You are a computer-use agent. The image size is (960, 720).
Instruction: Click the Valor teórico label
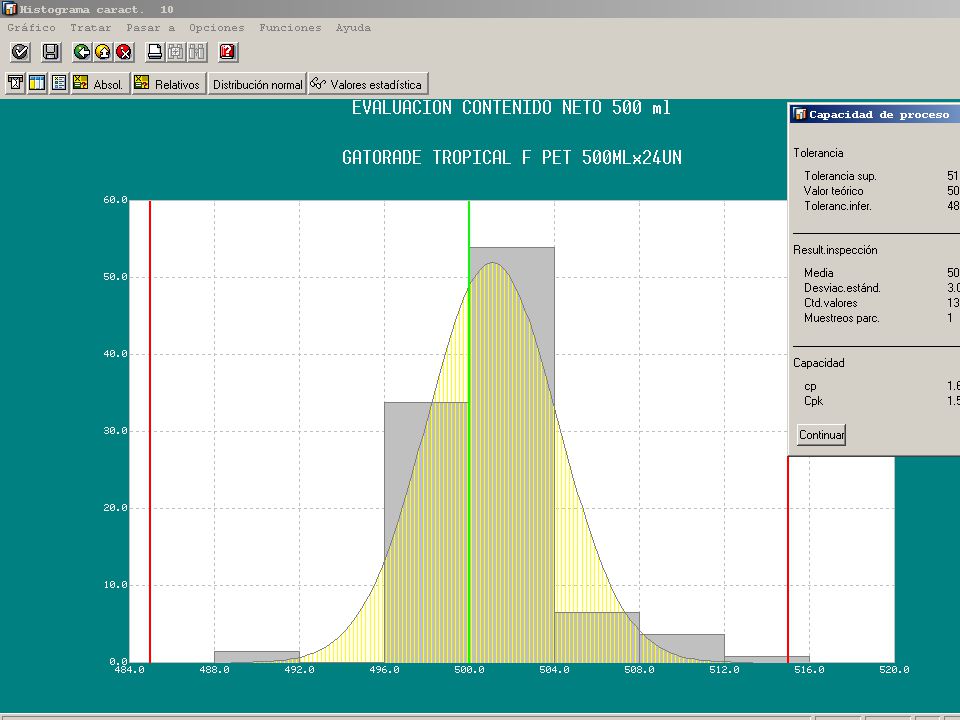[x=833, y=191]
